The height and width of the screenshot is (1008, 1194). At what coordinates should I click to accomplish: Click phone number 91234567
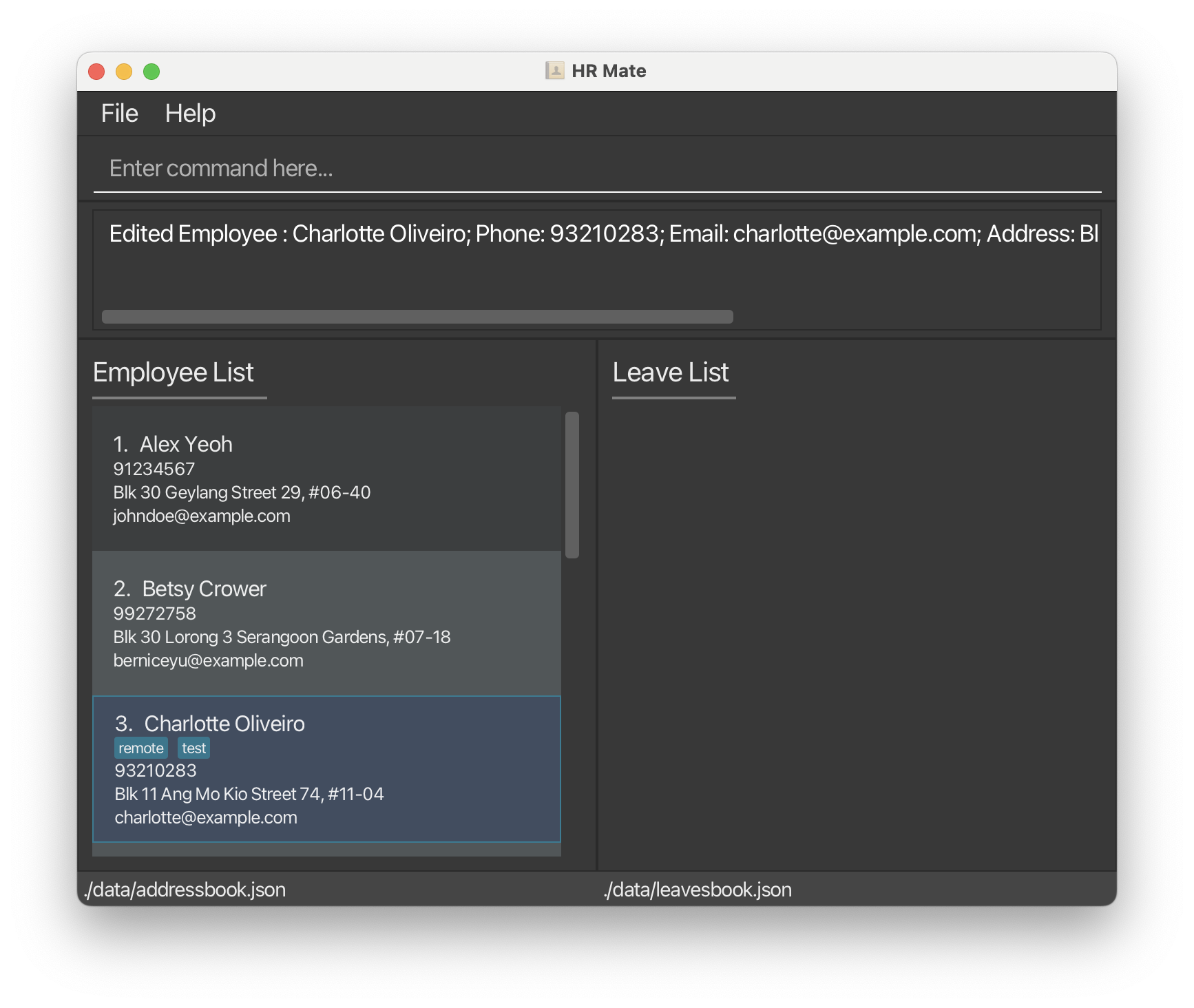point(154,469)
